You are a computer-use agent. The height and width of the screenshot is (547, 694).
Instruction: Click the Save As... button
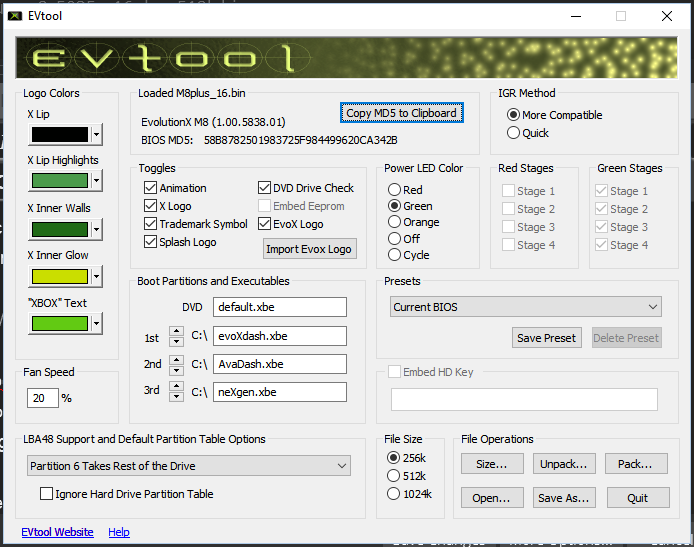tap(564, 498)
